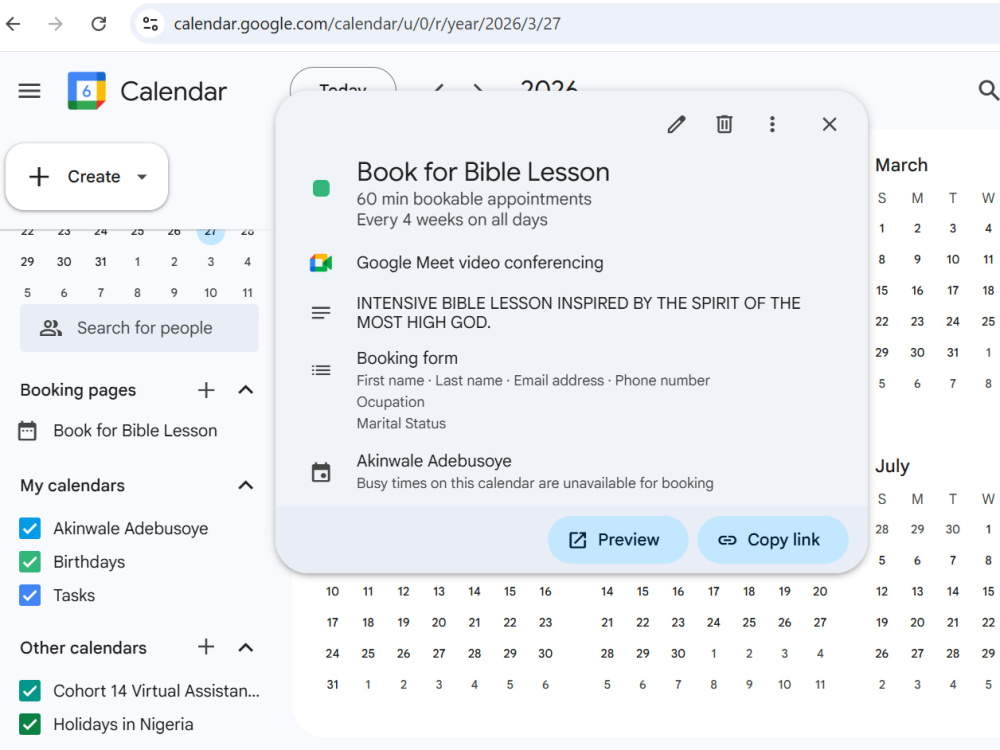The width and height of the screenshot is (1000, 750).
Task: Open site information icon in address bar
Action: [x=151, y=24]
